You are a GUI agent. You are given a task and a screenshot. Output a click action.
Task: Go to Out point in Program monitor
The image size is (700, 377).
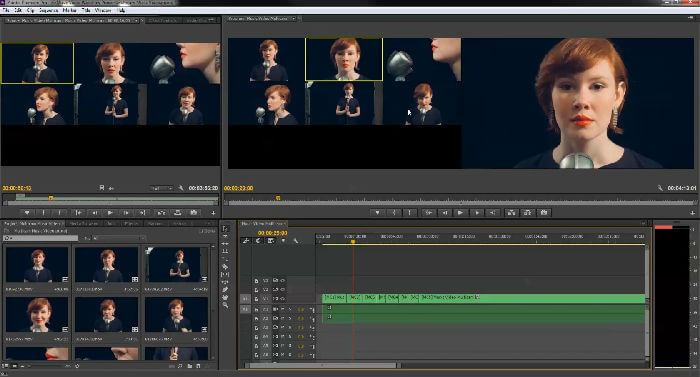492,213
